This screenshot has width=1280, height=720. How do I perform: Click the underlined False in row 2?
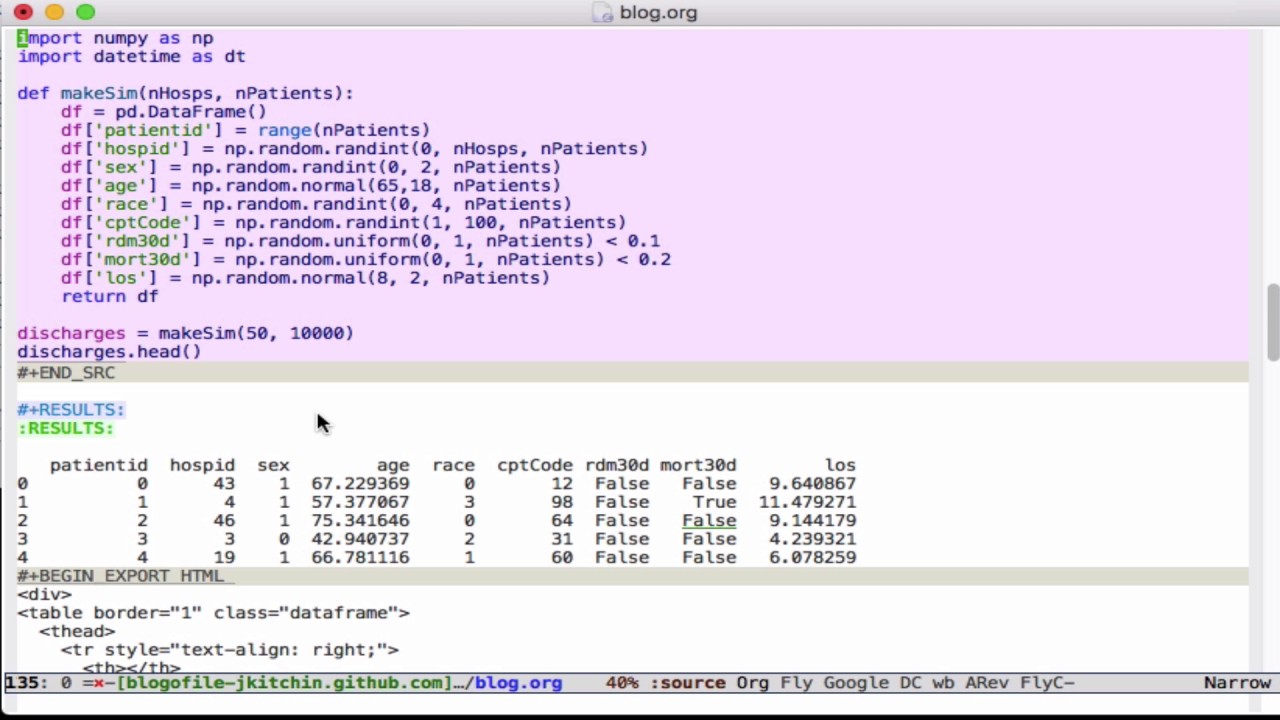[x=709, y=520]
